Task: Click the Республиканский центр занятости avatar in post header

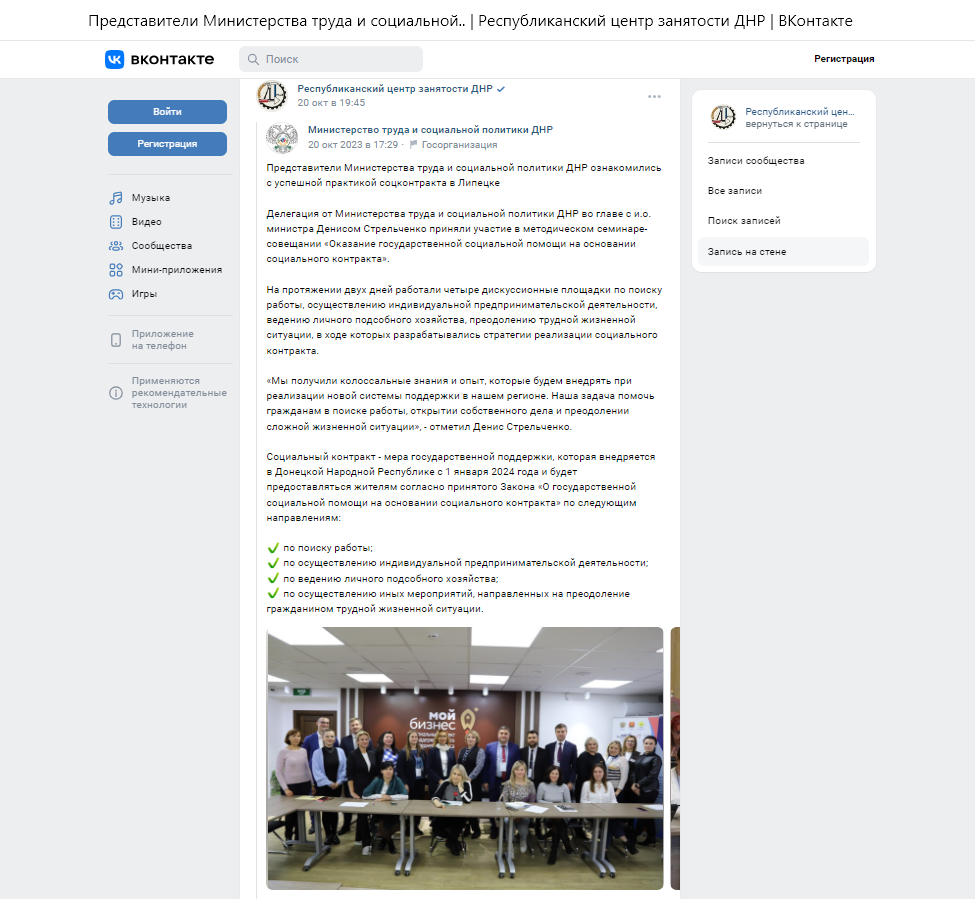Action: point(272,95)
